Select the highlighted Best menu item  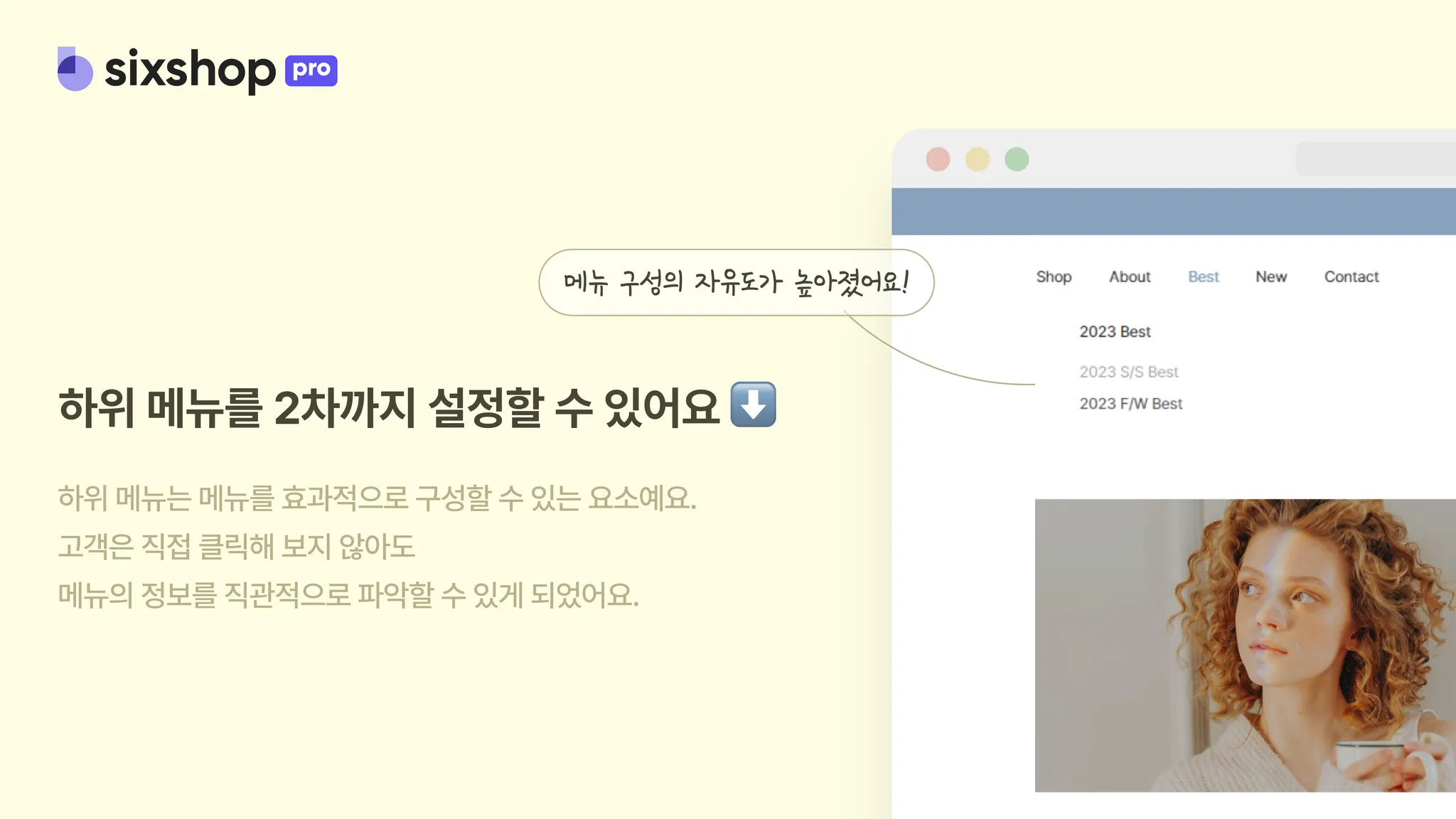pyautogui.click(x=1204, y=277)
